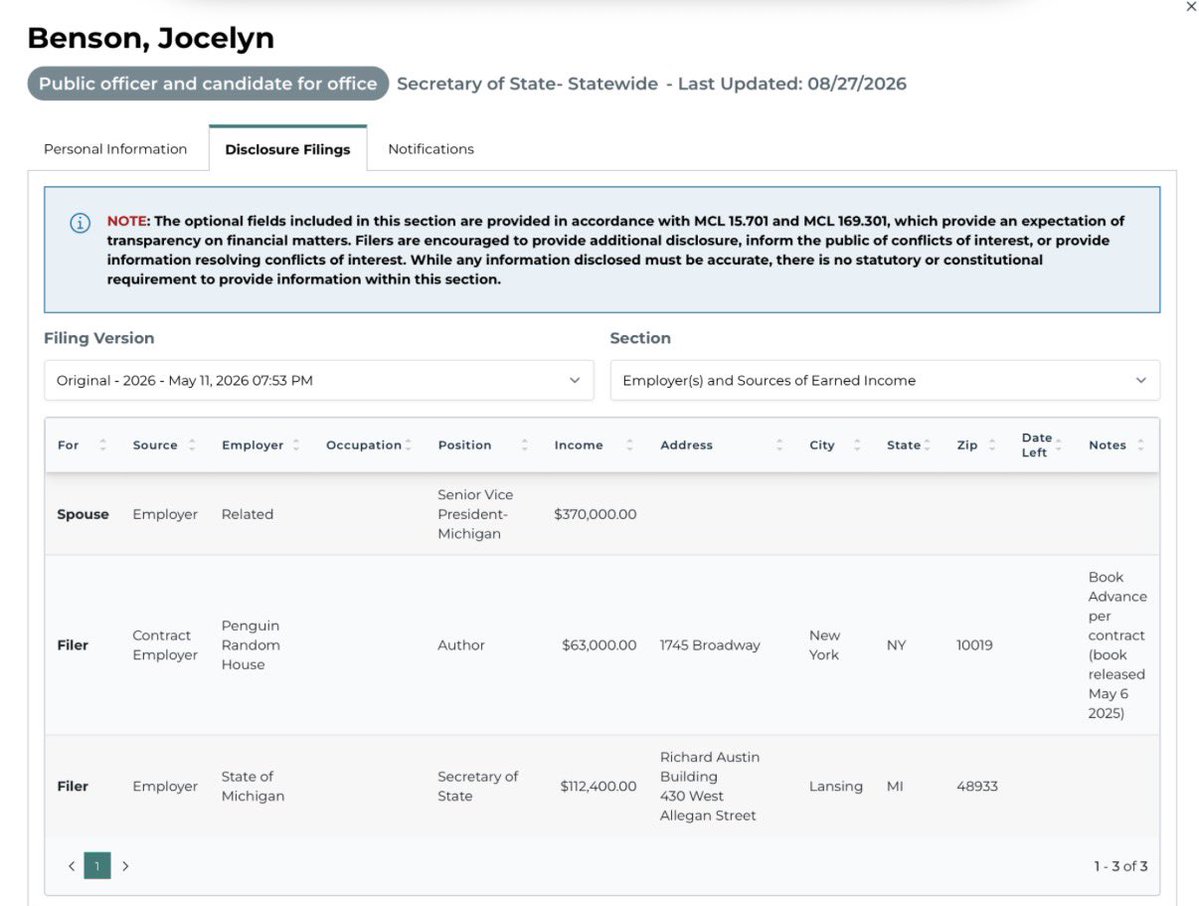Click the Author position cell
Image resolution: width=1199 pixels, height=906 pixels.
point(461,645)
